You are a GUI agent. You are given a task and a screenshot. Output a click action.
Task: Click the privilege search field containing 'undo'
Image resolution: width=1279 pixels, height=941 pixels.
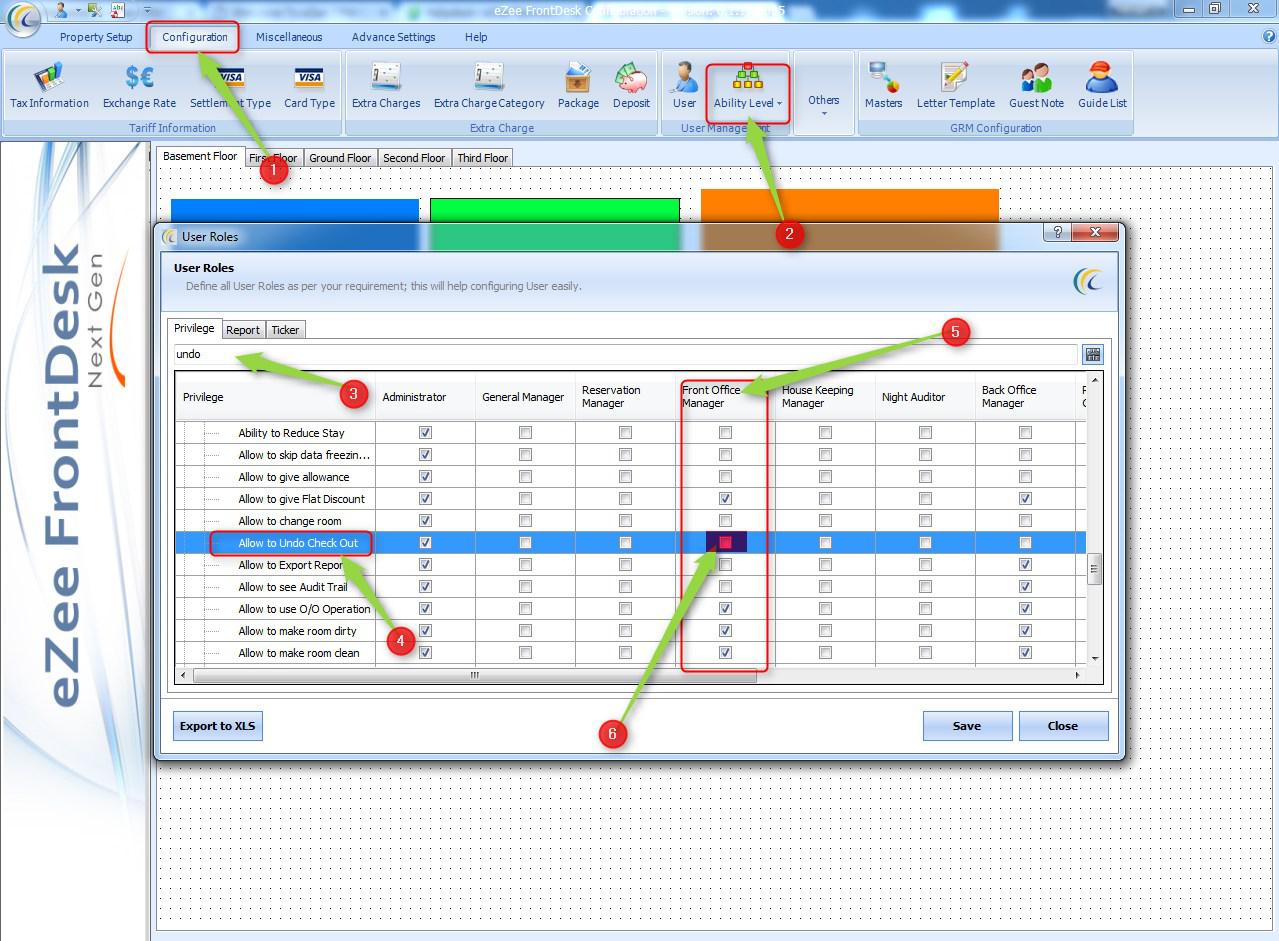(x=625, y=354)
